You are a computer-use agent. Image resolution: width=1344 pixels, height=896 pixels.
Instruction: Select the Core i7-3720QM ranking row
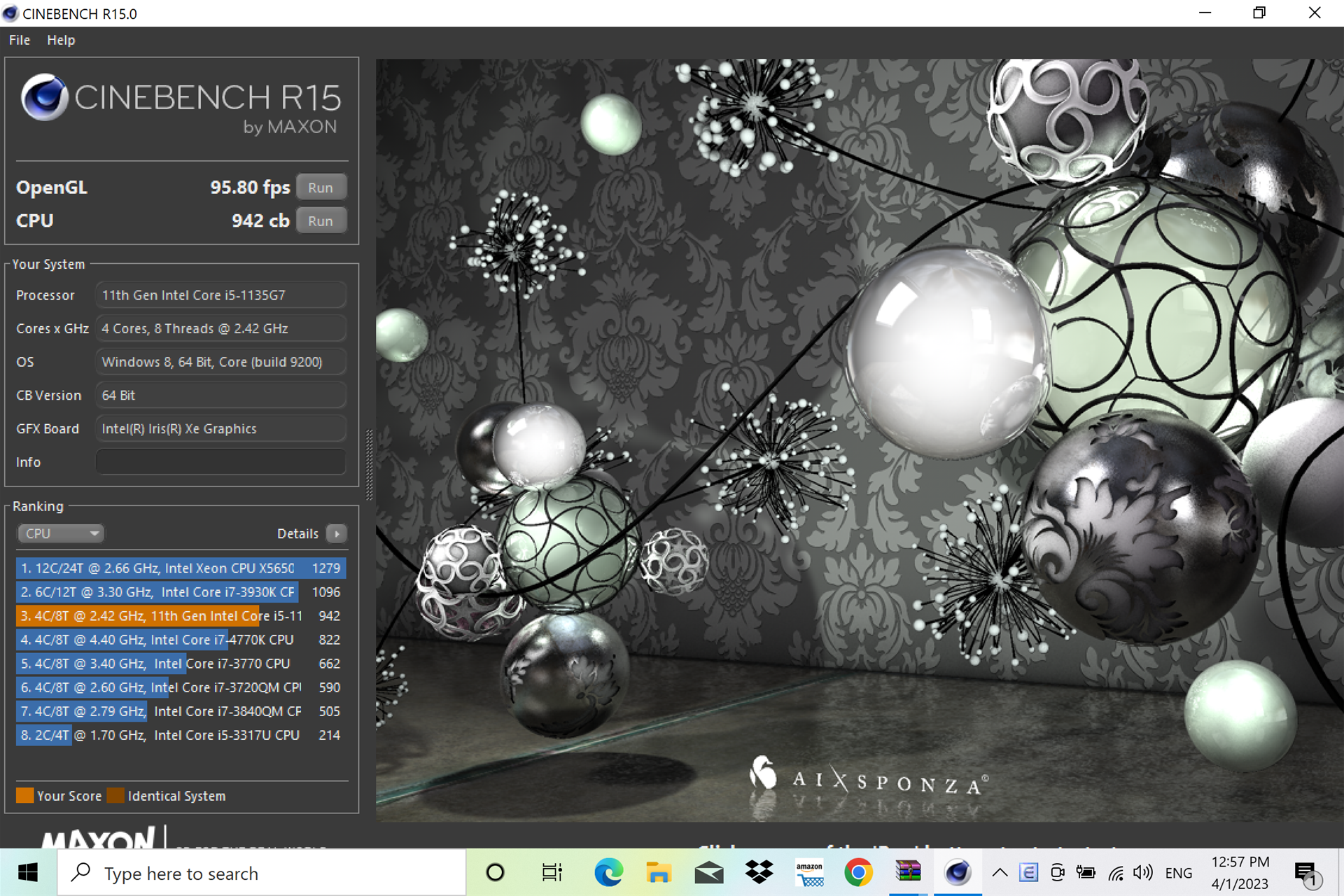coord(181,687)
